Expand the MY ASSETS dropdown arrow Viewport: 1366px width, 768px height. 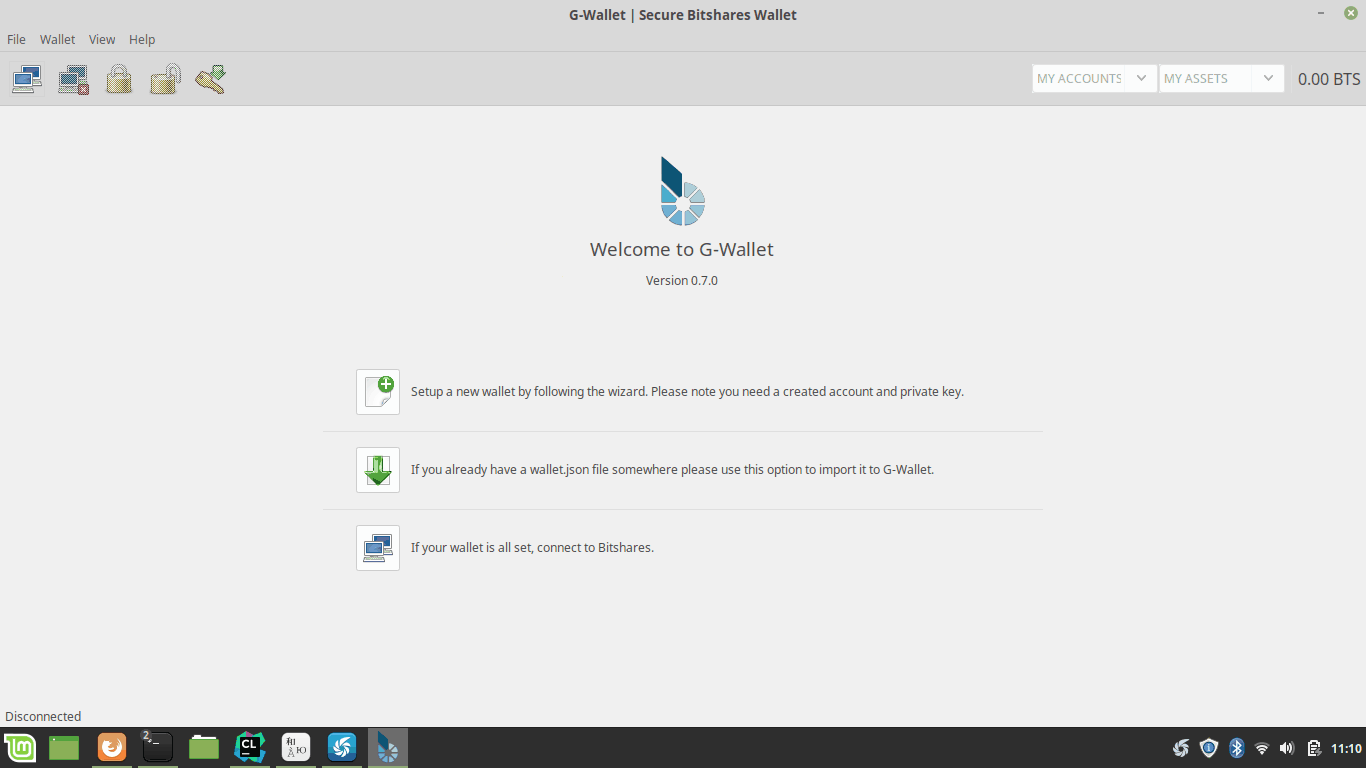(1268, 78)
